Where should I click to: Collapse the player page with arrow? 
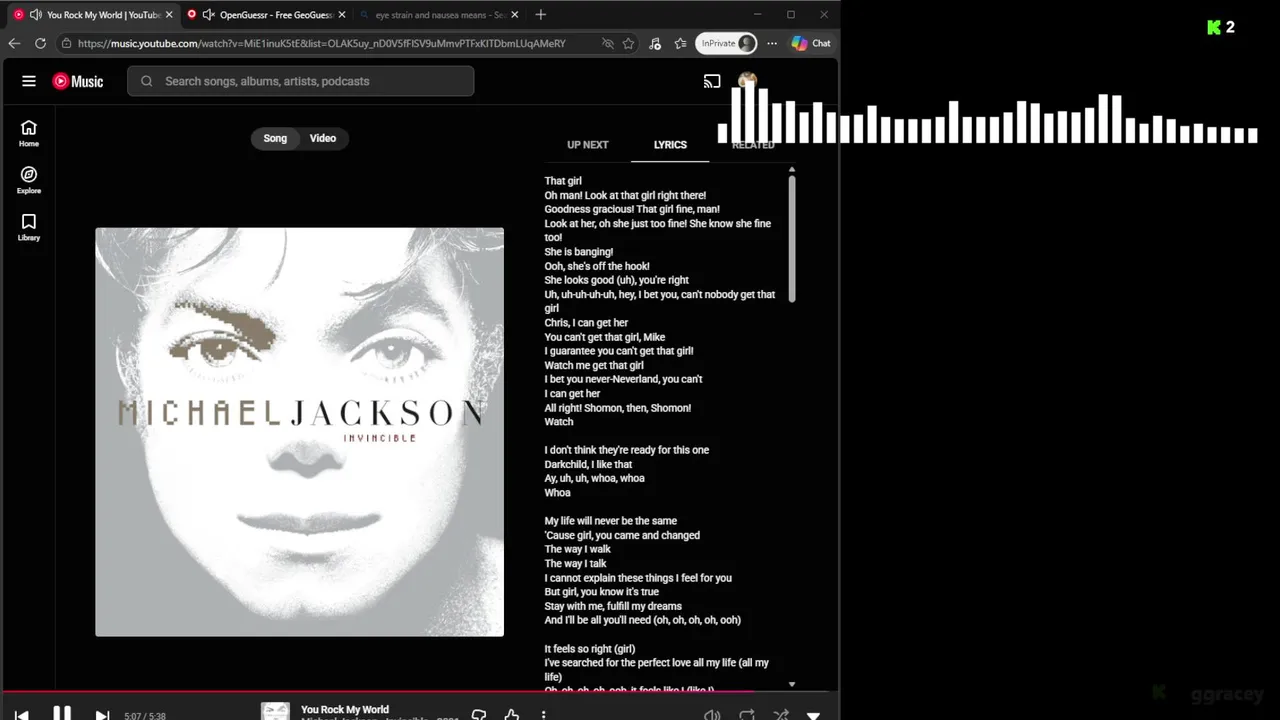814,715
